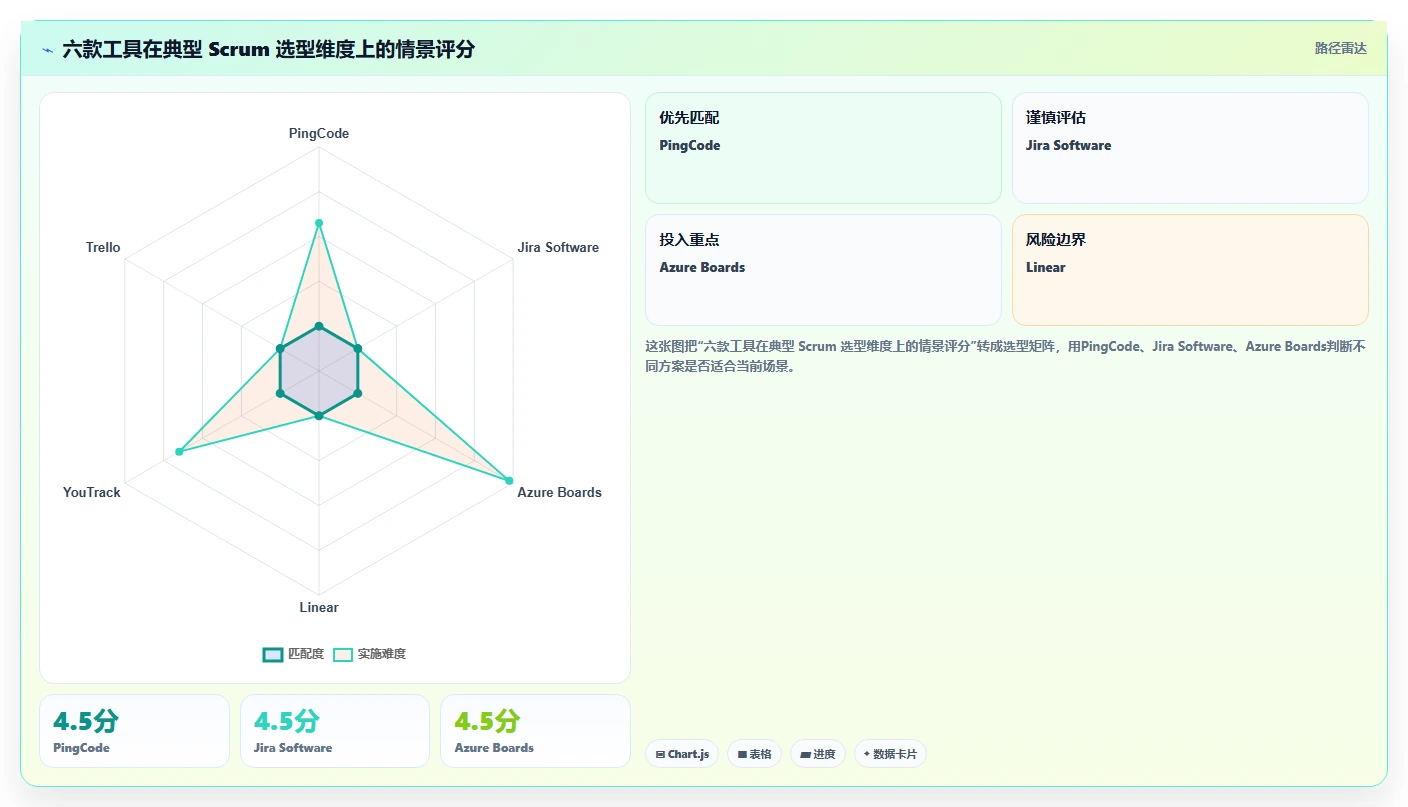Click the title 六款工具在典型 Scrum 选型维度上的情景评分

point(268,49)
